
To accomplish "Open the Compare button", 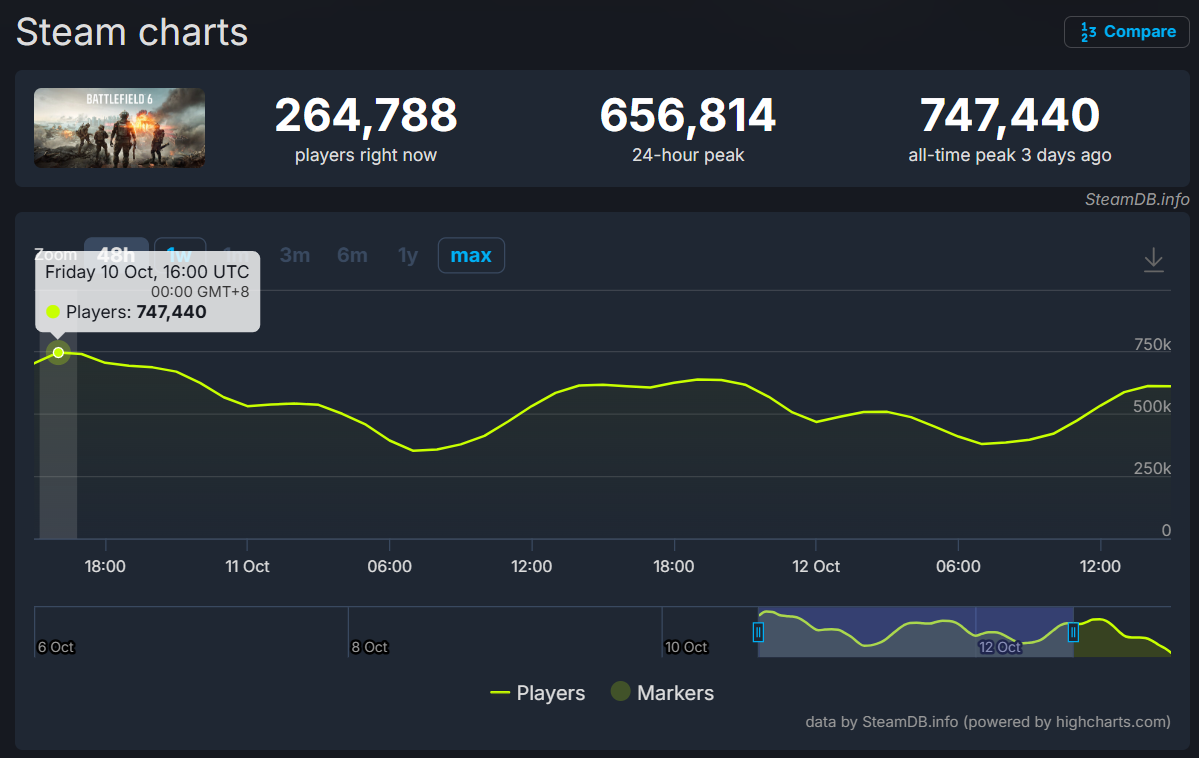I will [1126, 32].
